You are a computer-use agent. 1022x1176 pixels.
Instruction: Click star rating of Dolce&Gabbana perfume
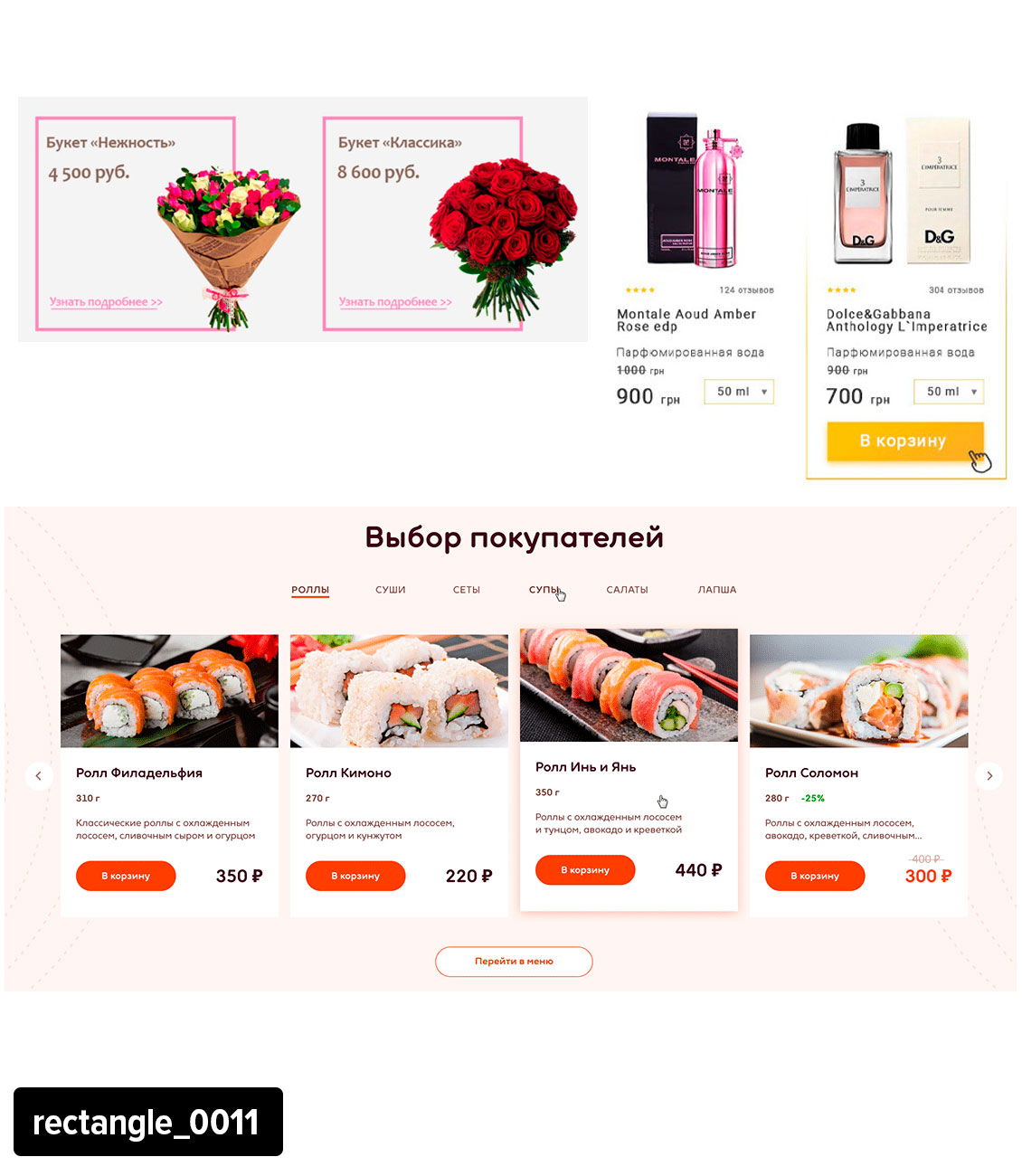click(841, 290)
